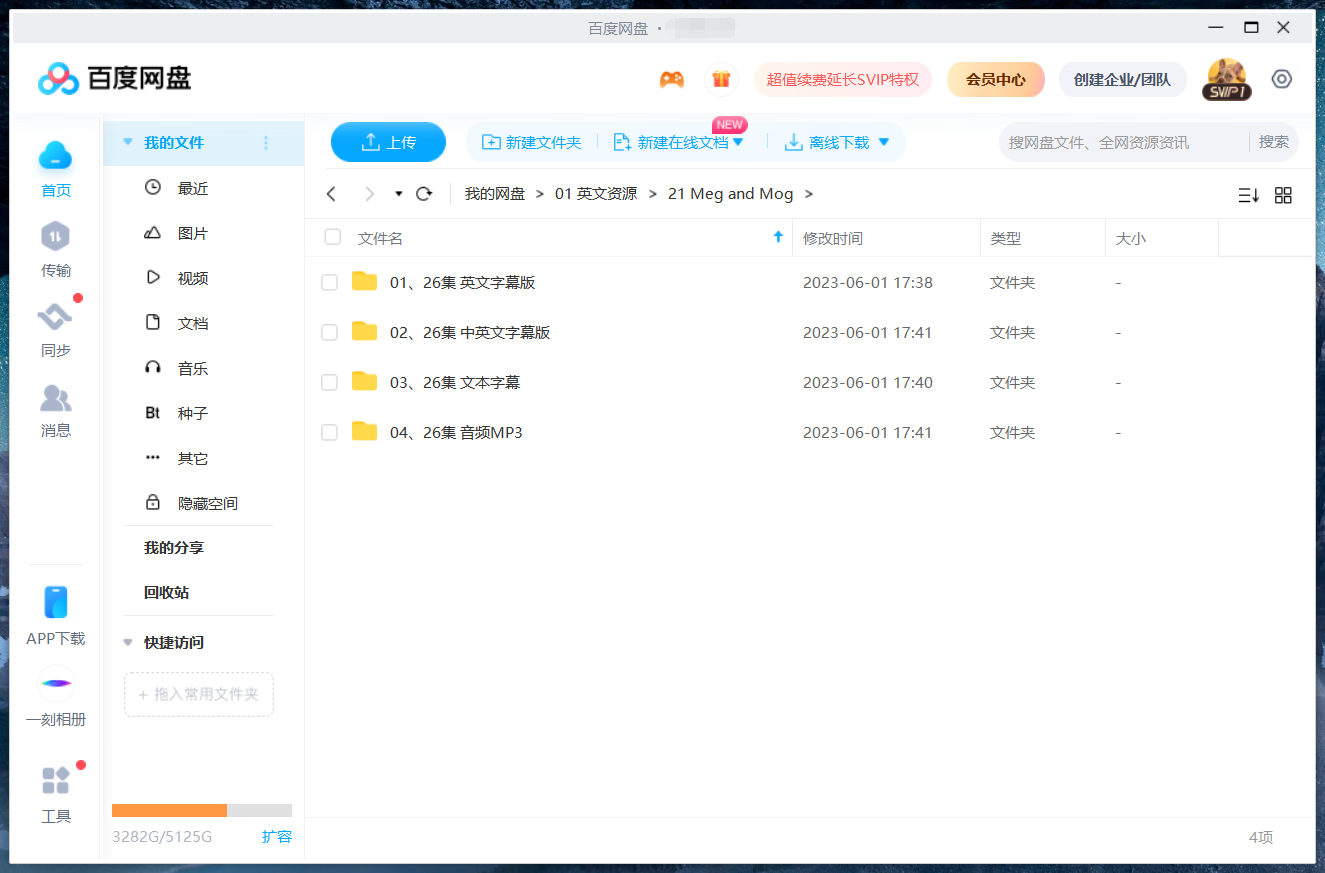Switch to grid view layout
Image resolution: width=1325 pixels, height=873 pixels.
point(1283,195)
